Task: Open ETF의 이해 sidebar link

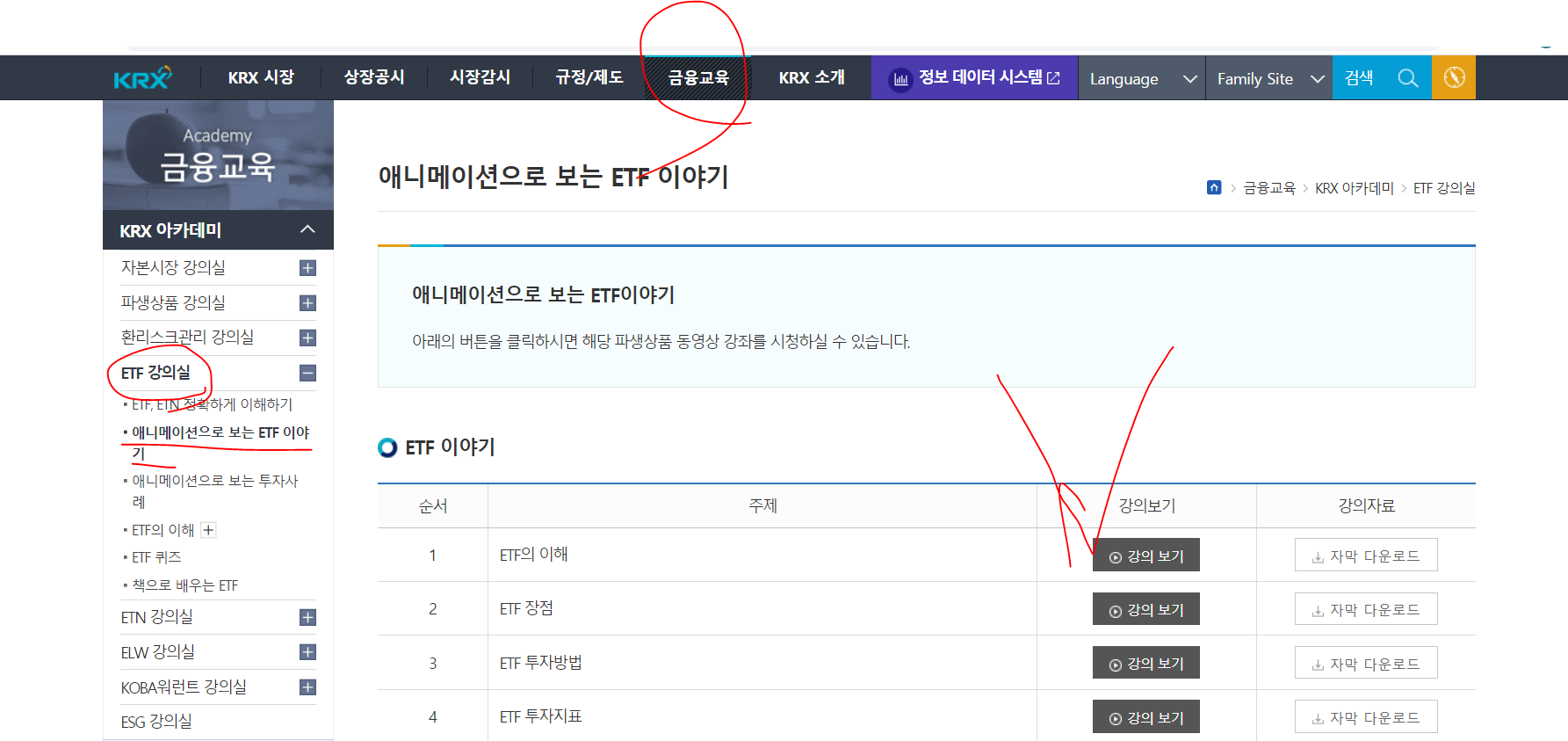Action: tap(163, 530)
